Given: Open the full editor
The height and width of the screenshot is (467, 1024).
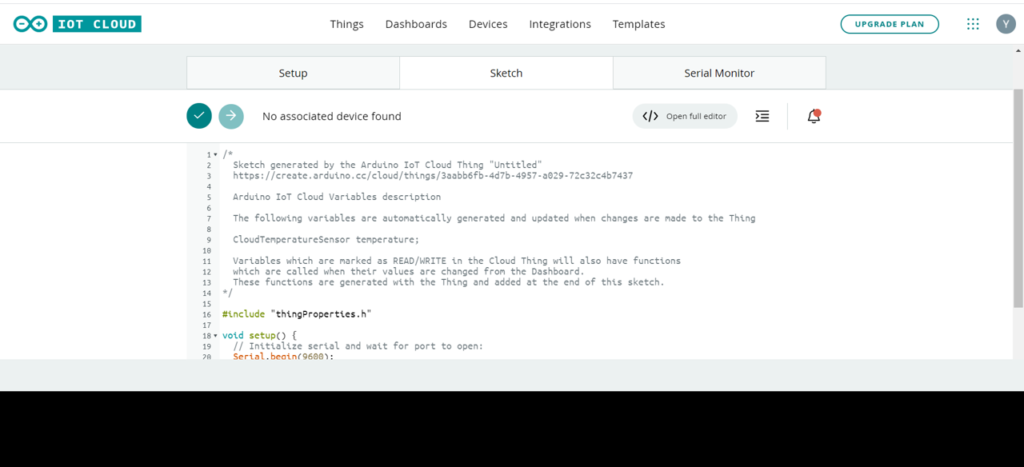Looking at the screenshot, I should (x=685, y=116).
